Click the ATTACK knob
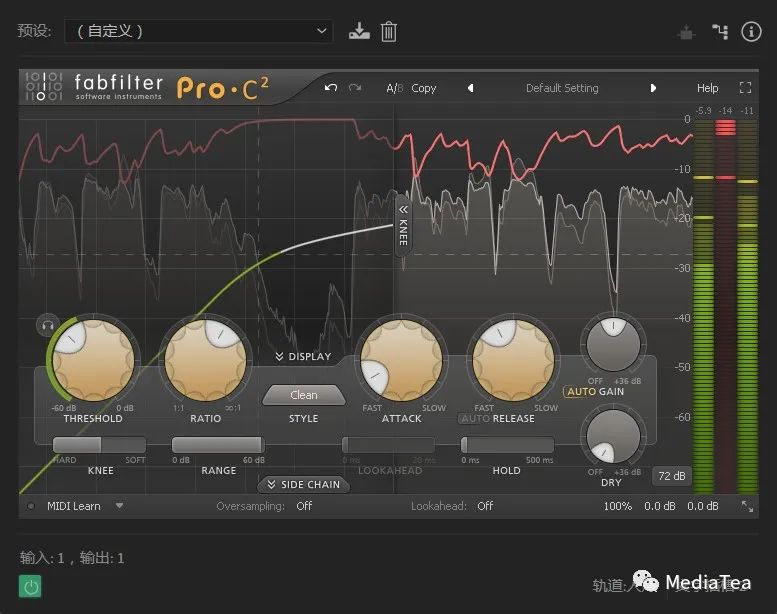This screenshot has height=614, width=777. coord(401,360)
